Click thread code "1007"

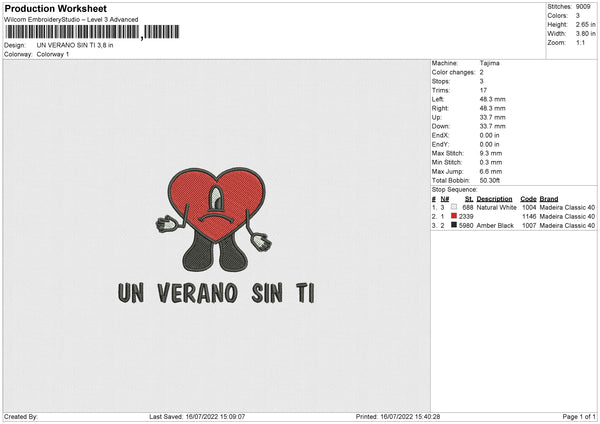click(x=529, y=226)
